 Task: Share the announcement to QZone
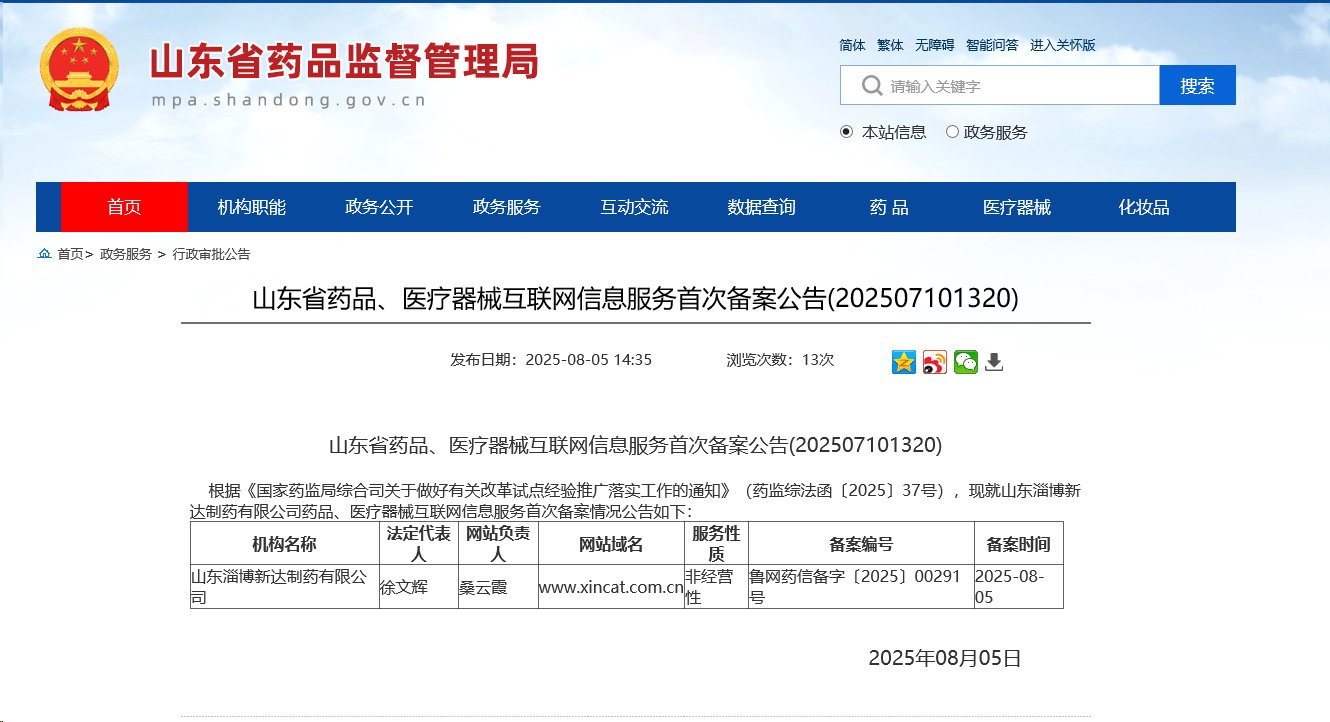click(x=903, y=362)
